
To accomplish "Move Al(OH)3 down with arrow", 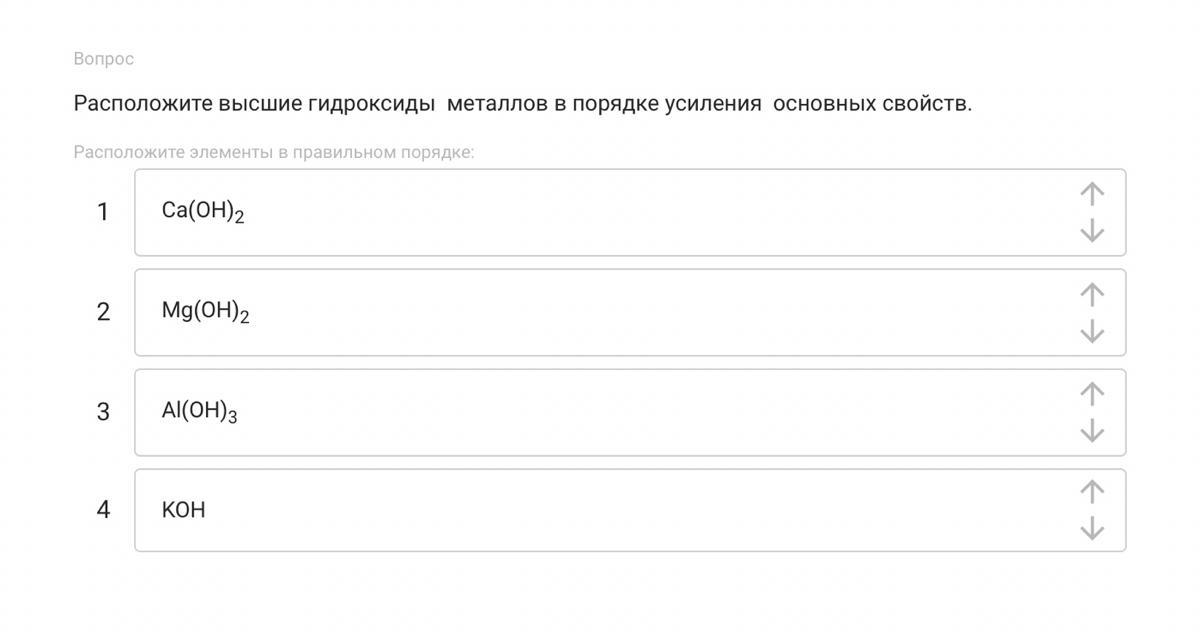I will (1092, 431).
